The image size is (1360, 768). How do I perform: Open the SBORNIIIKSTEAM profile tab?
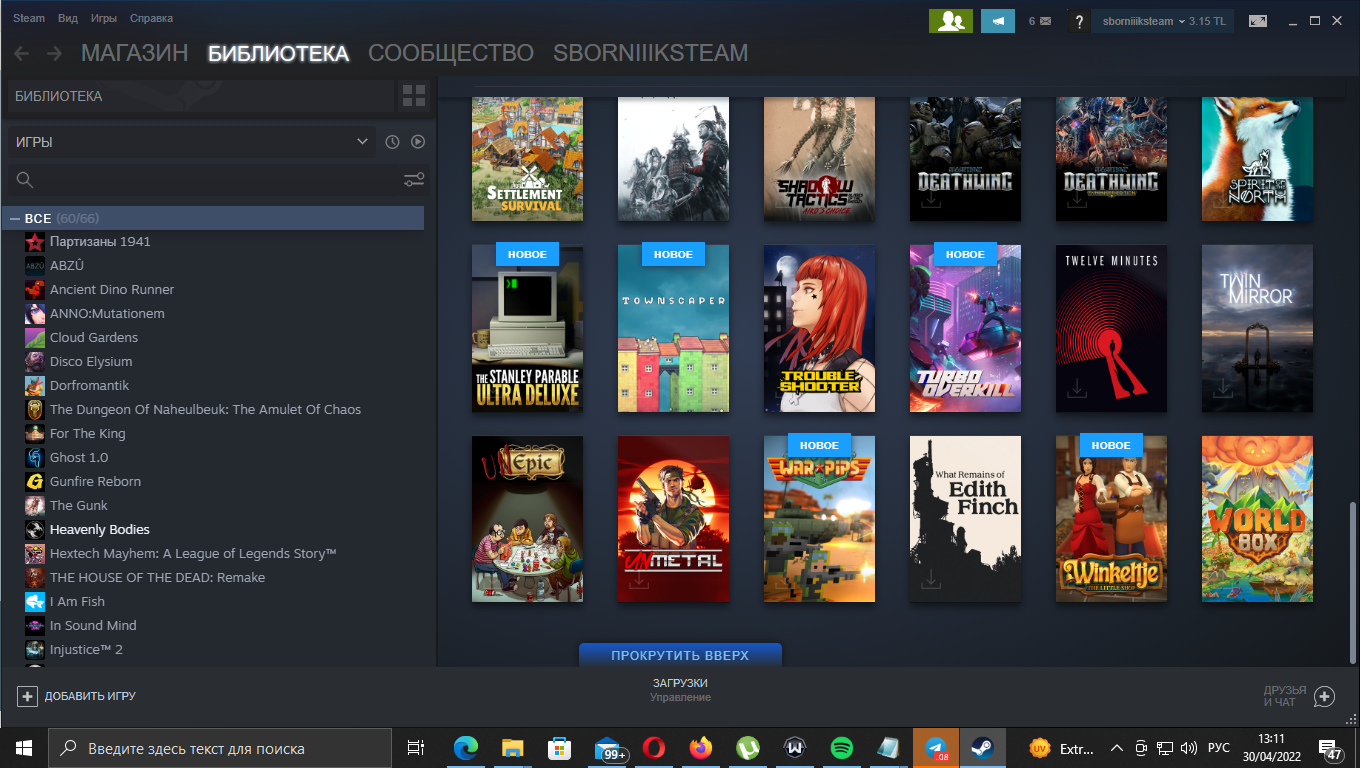650,53
